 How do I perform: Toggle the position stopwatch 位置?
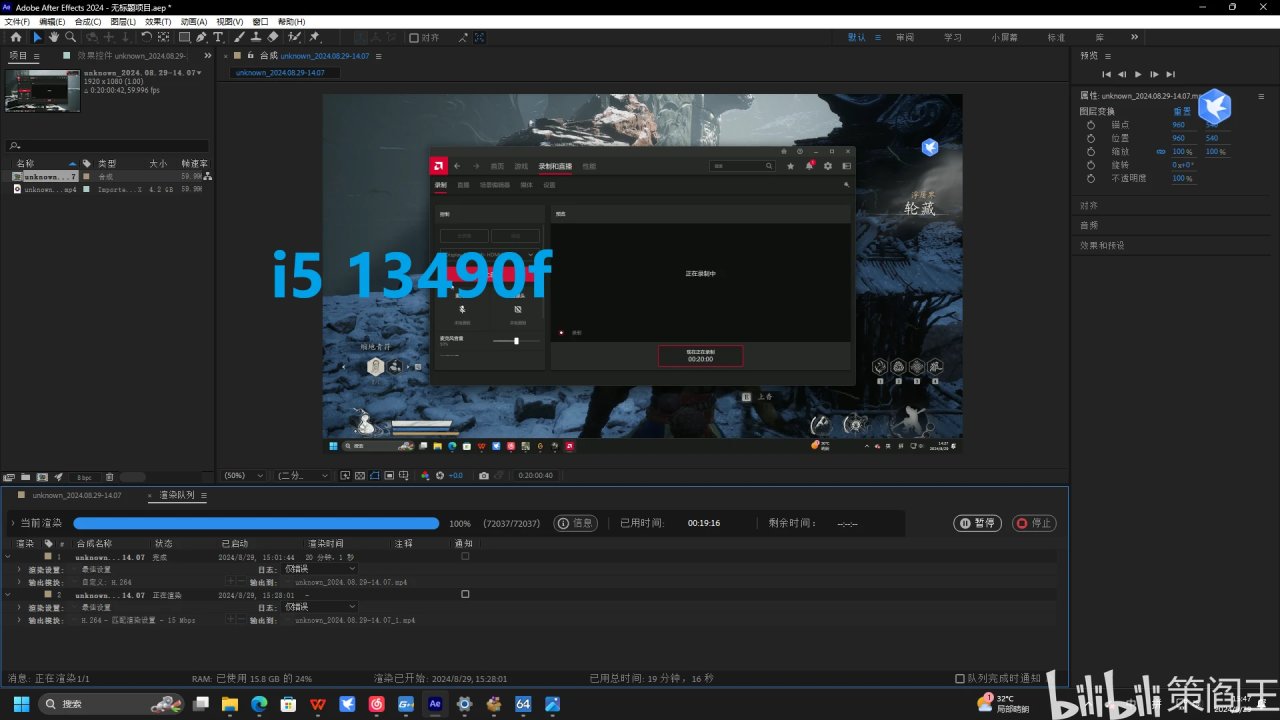click(x=1090, y=138)
